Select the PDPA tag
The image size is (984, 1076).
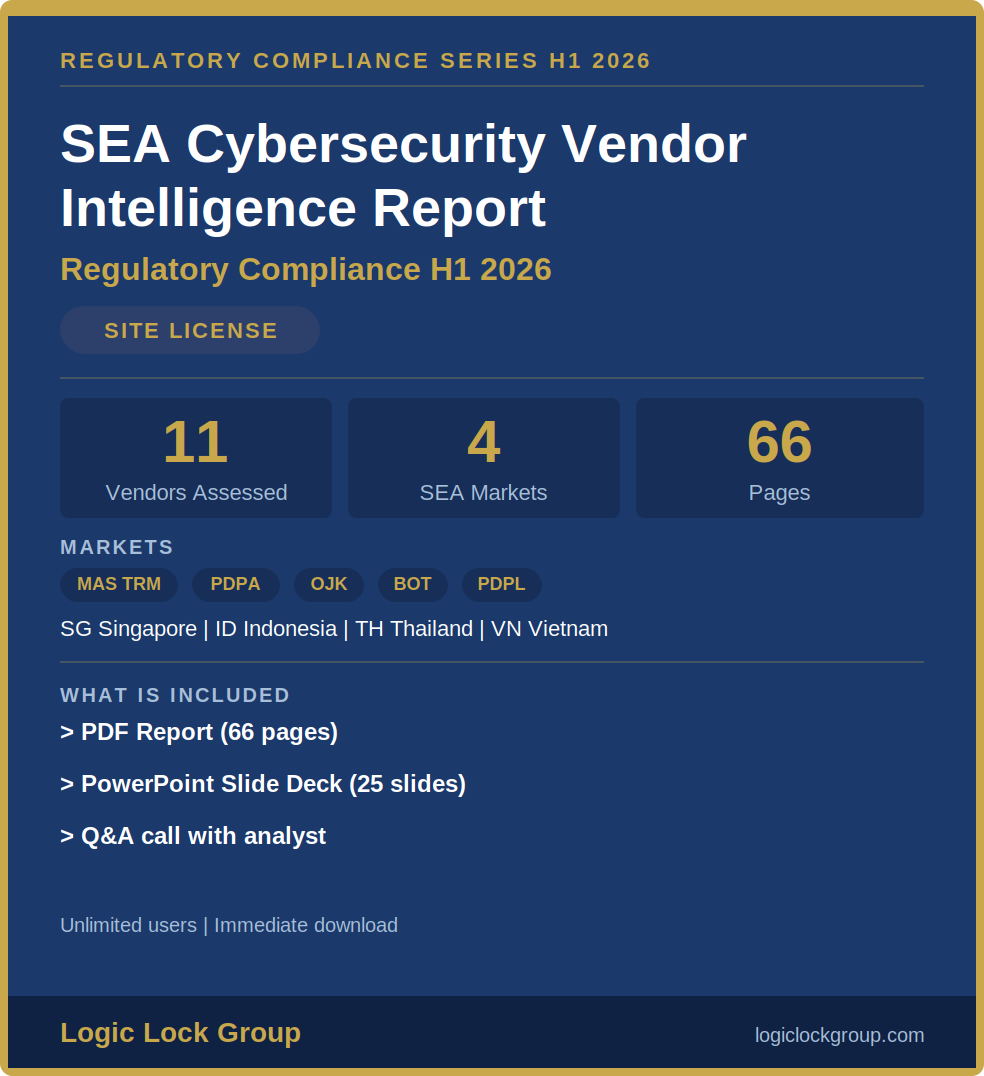click(x=235, y=584)
